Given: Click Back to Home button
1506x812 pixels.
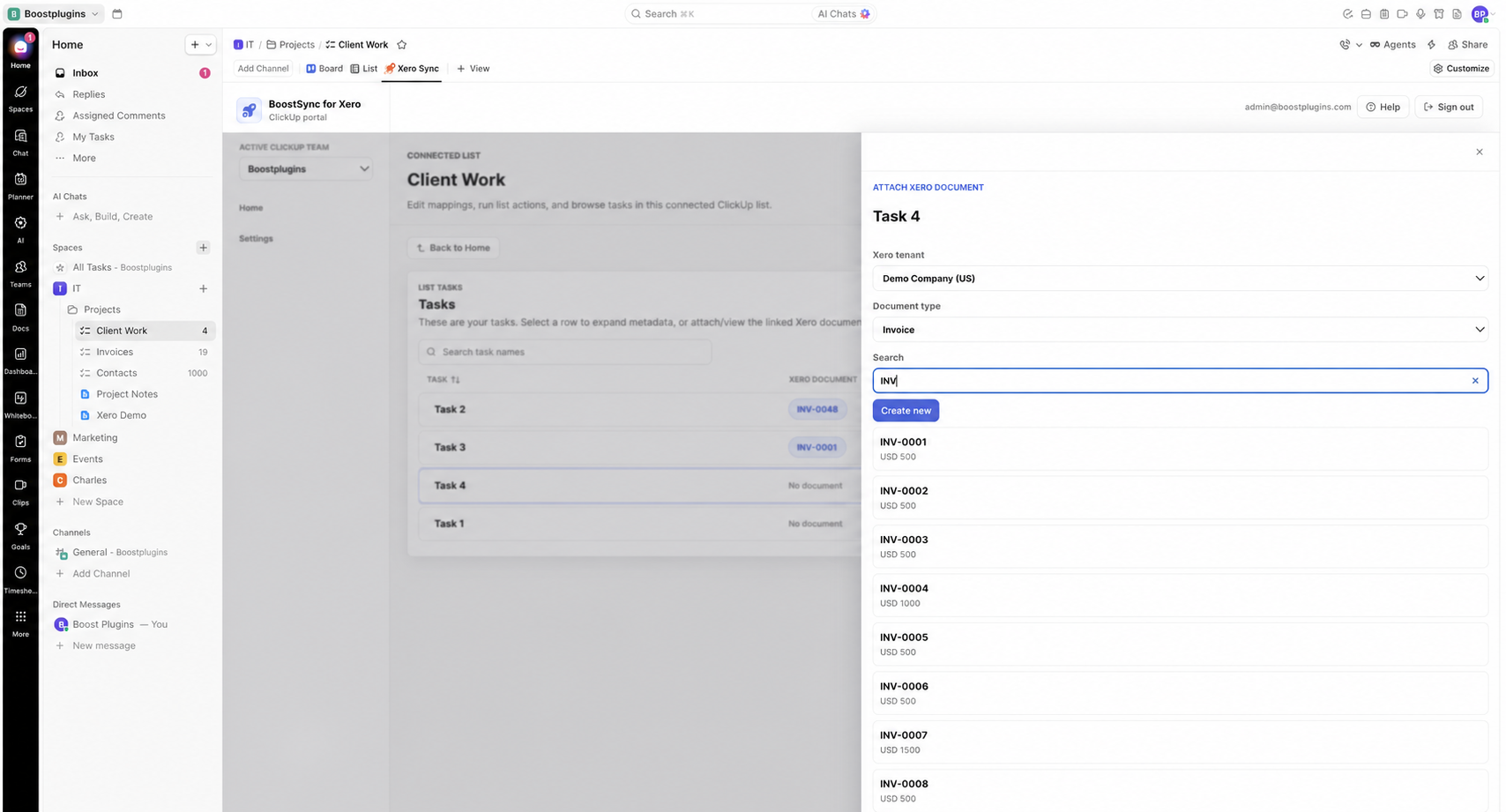Looking at the screenshot, I should (453, 248).
